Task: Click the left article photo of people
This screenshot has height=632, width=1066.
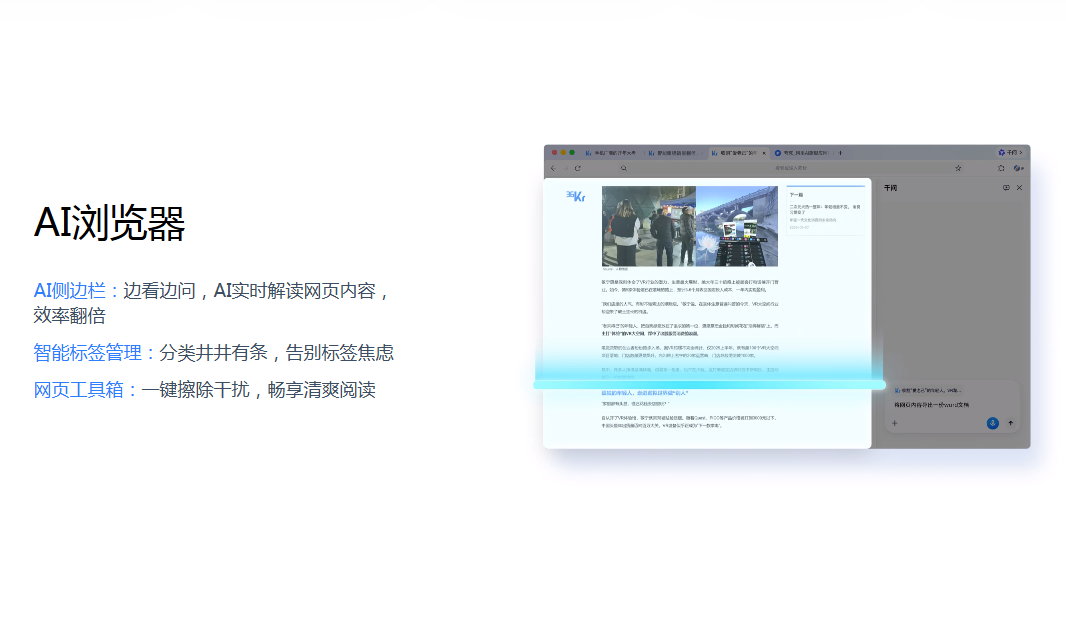Action: click(x=649, y=226)
